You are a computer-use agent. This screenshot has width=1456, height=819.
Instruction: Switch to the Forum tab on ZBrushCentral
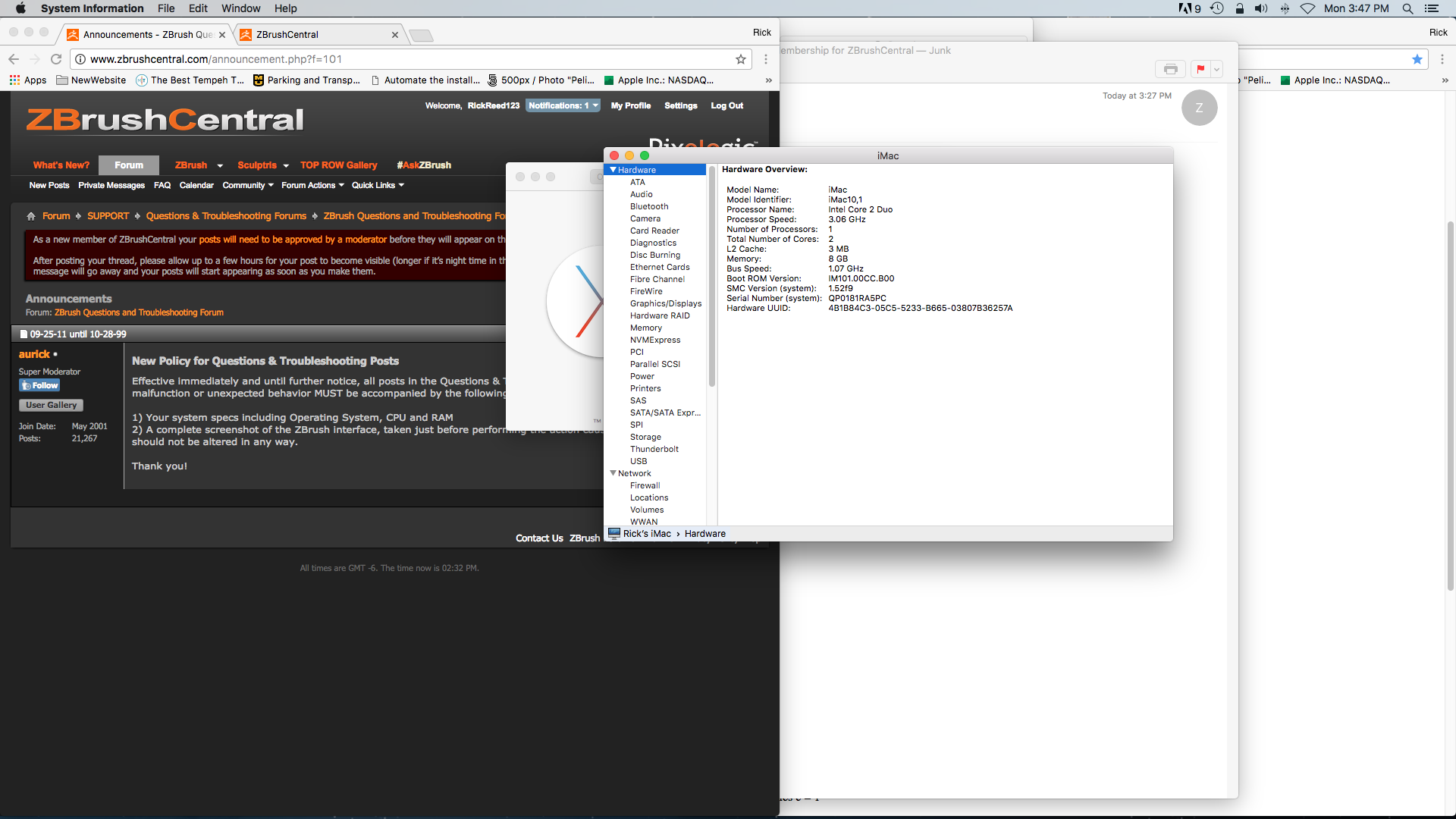click(x=129, y=165)
